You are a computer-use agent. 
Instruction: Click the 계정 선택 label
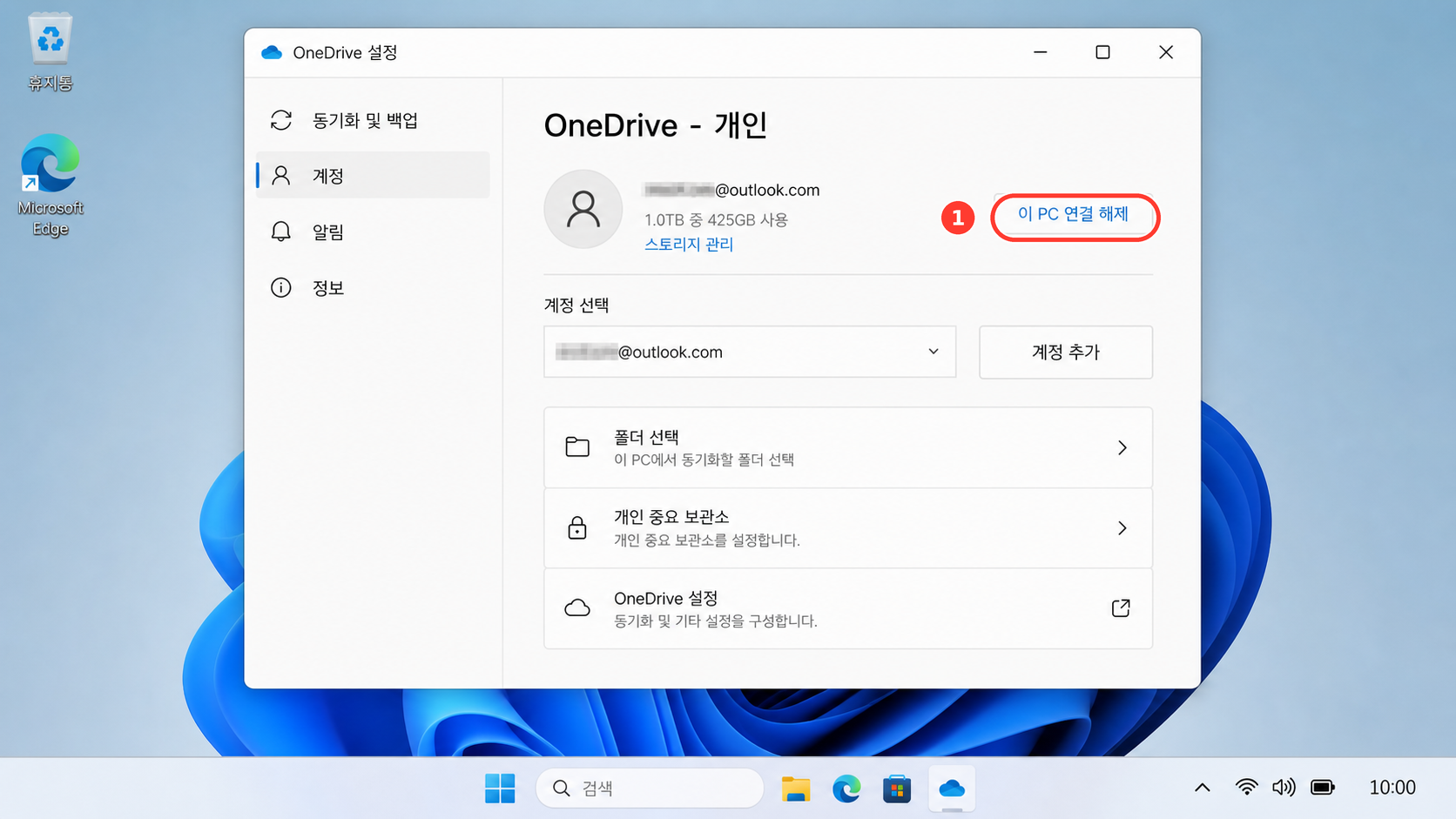pyautogui.click(x=576, y=305)
